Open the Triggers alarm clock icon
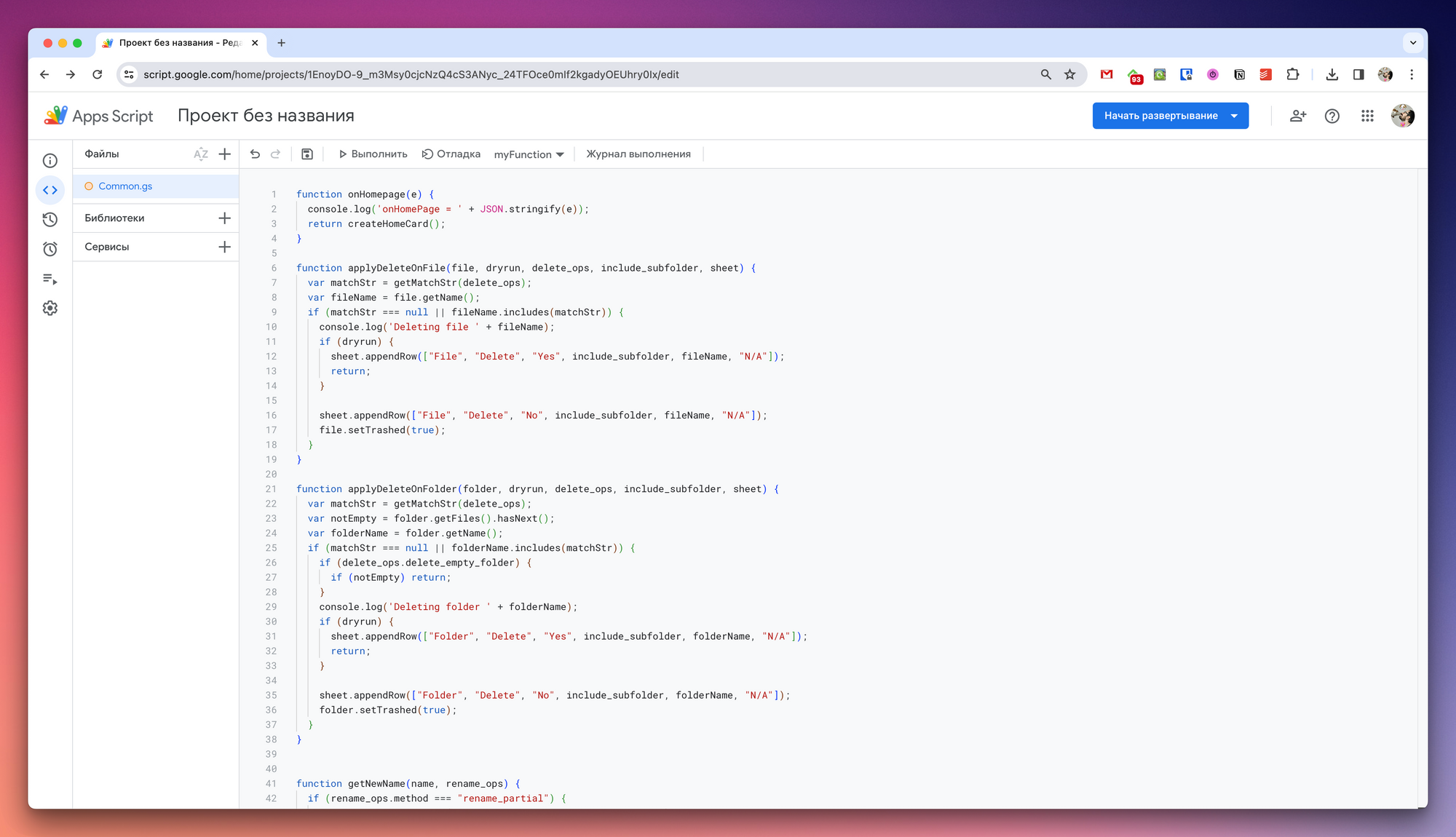 click(50, 249)
